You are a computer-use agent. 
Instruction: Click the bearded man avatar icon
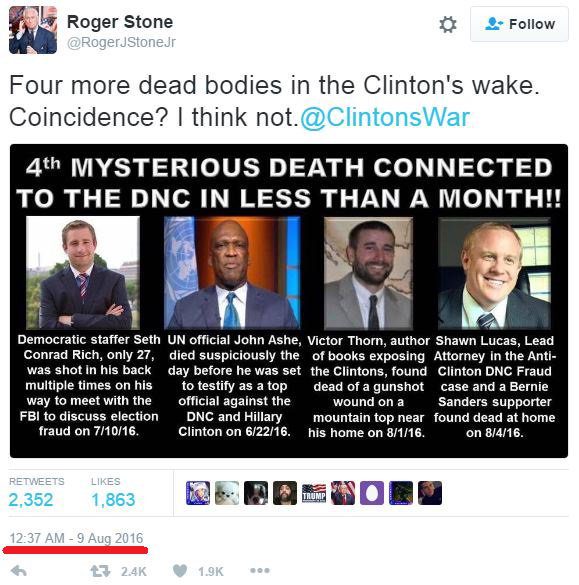285,493
